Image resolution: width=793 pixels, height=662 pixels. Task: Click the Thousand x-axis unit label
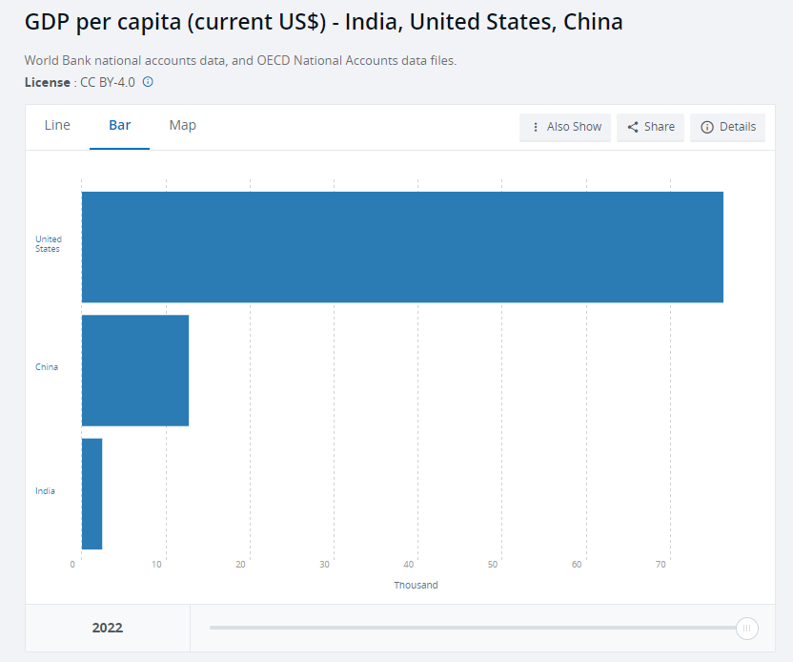click(x=416, y=585)
